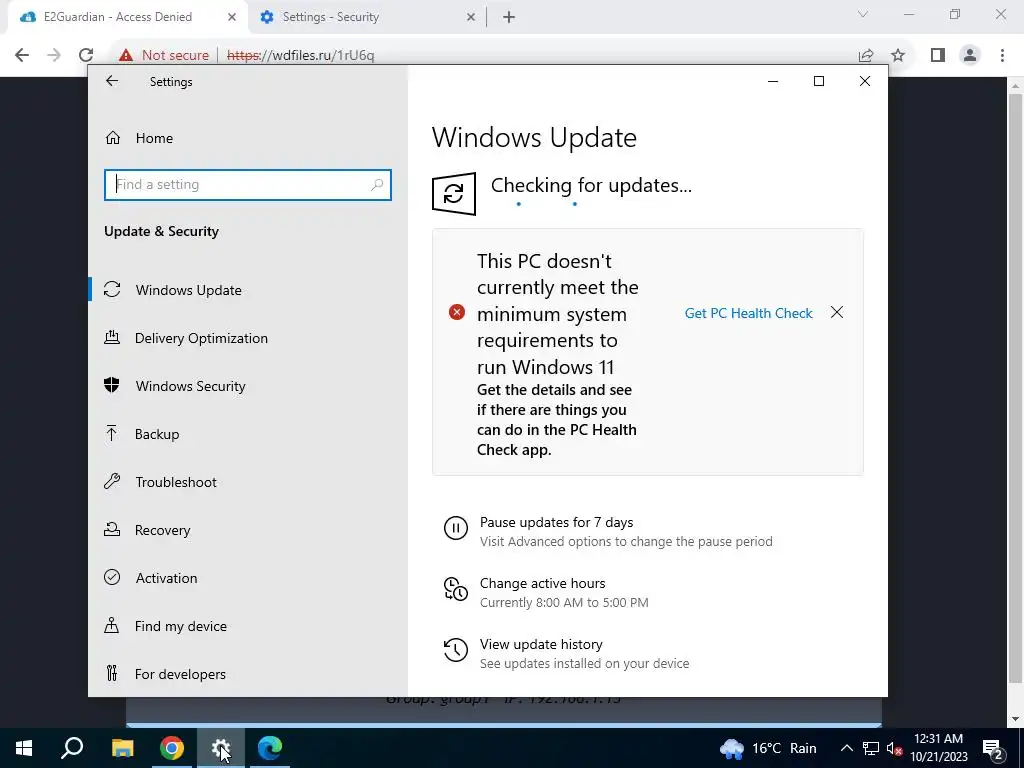Open Google Chrome from taskbar
The image size is (1024, 768).
point(172,748)
